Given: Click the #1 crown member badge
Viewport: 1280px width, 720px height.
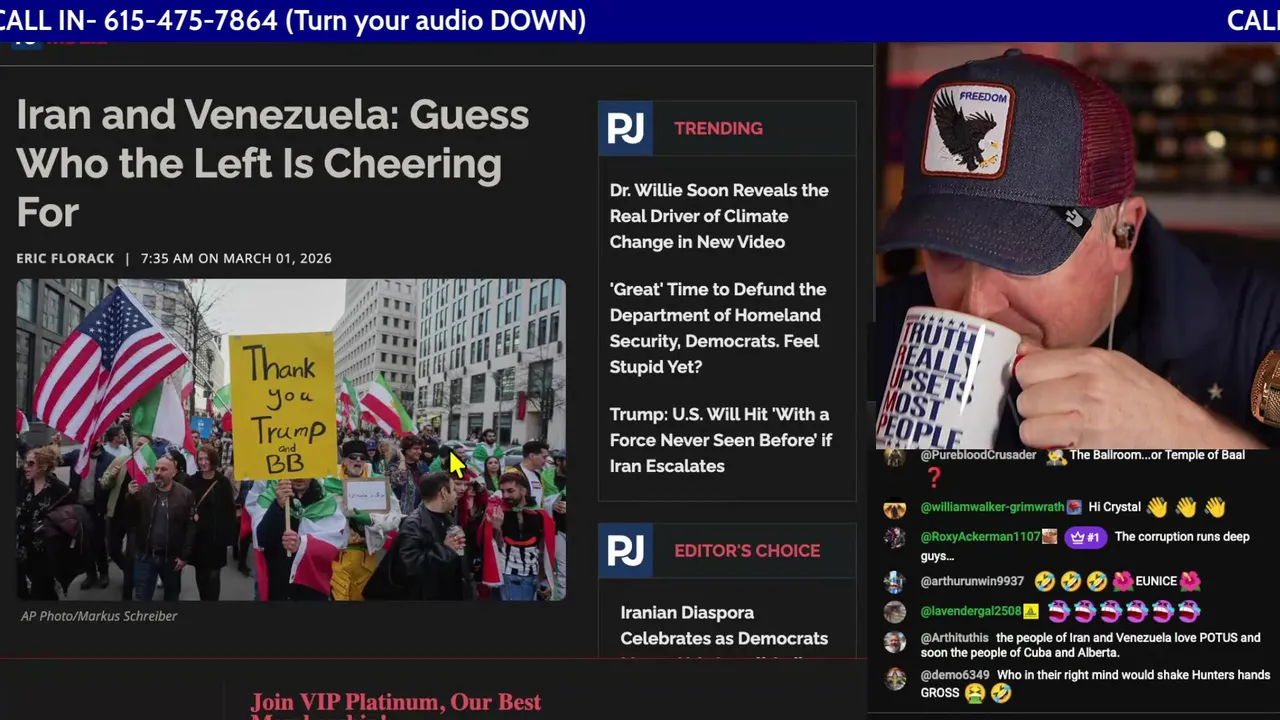Looking at the screenshot, I should coord(1086,537).
